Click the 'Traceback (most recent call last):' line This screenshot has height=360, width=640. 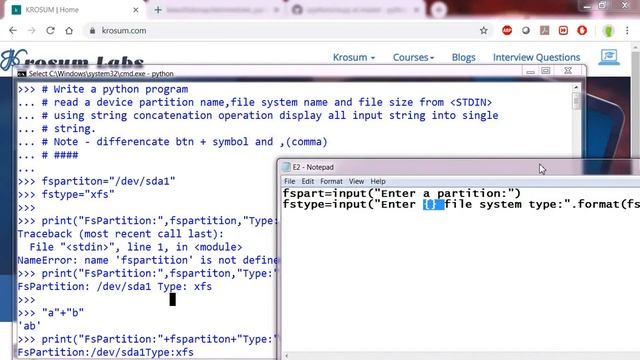point(120,234)
